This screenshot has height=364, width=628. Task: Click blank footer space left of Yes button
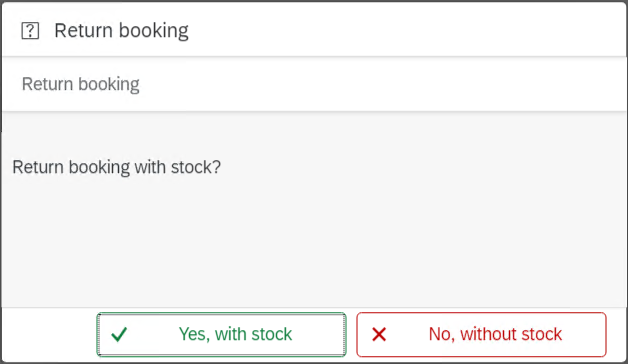[49, 334]
